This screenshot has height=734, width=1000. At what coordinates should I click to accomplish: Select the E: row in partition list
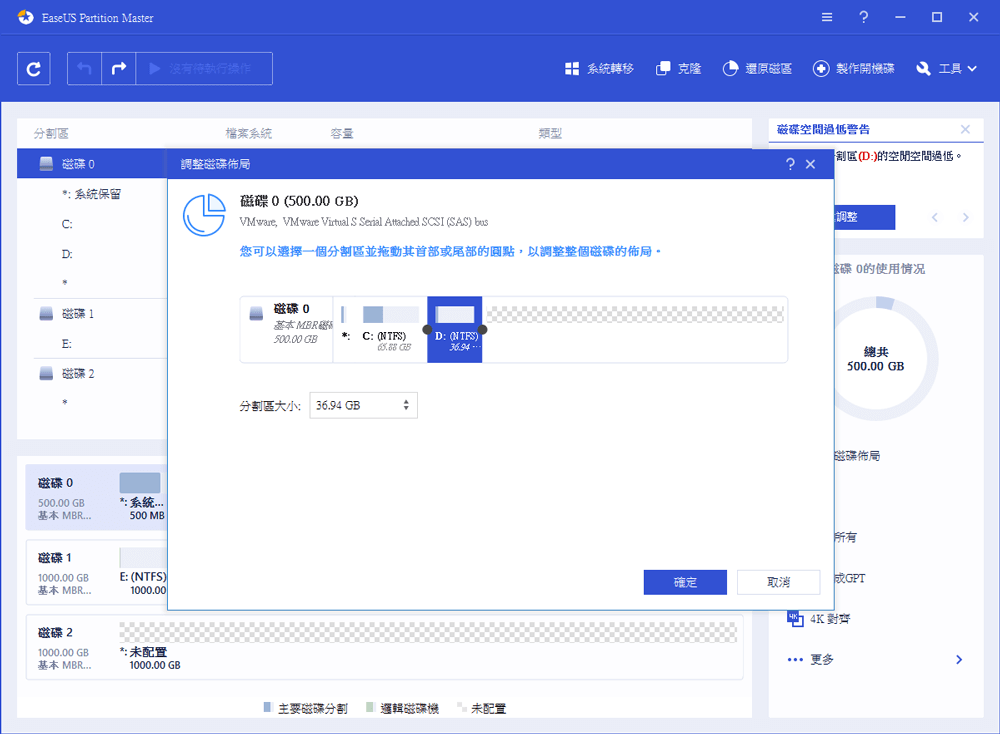[x=92, y=344]
